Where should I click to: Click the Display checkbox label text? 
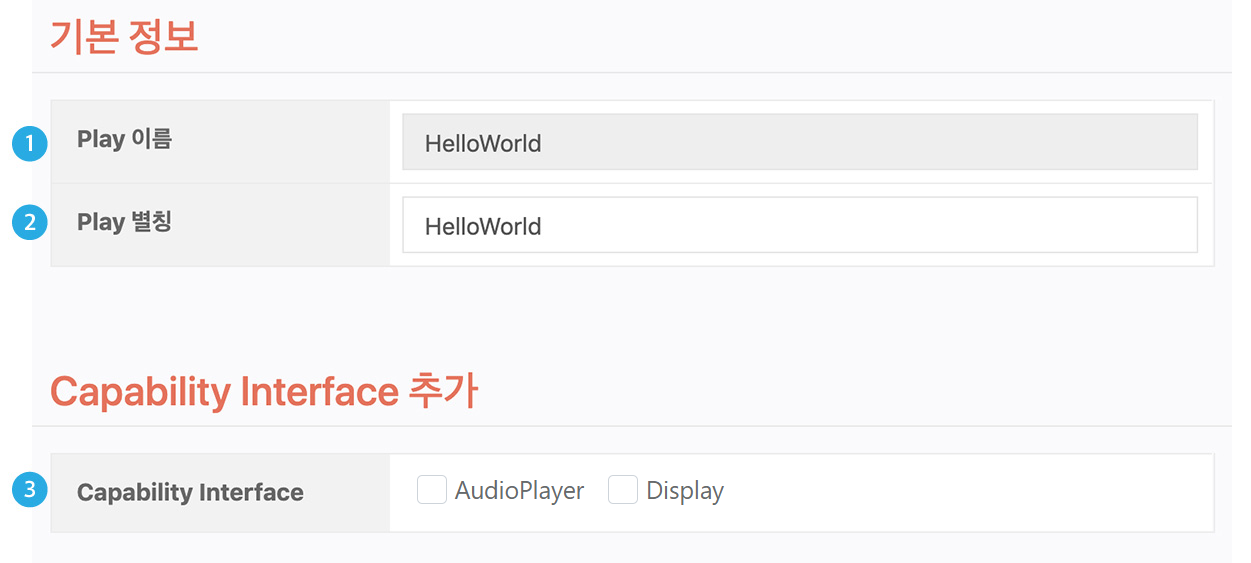click(685, 491)
